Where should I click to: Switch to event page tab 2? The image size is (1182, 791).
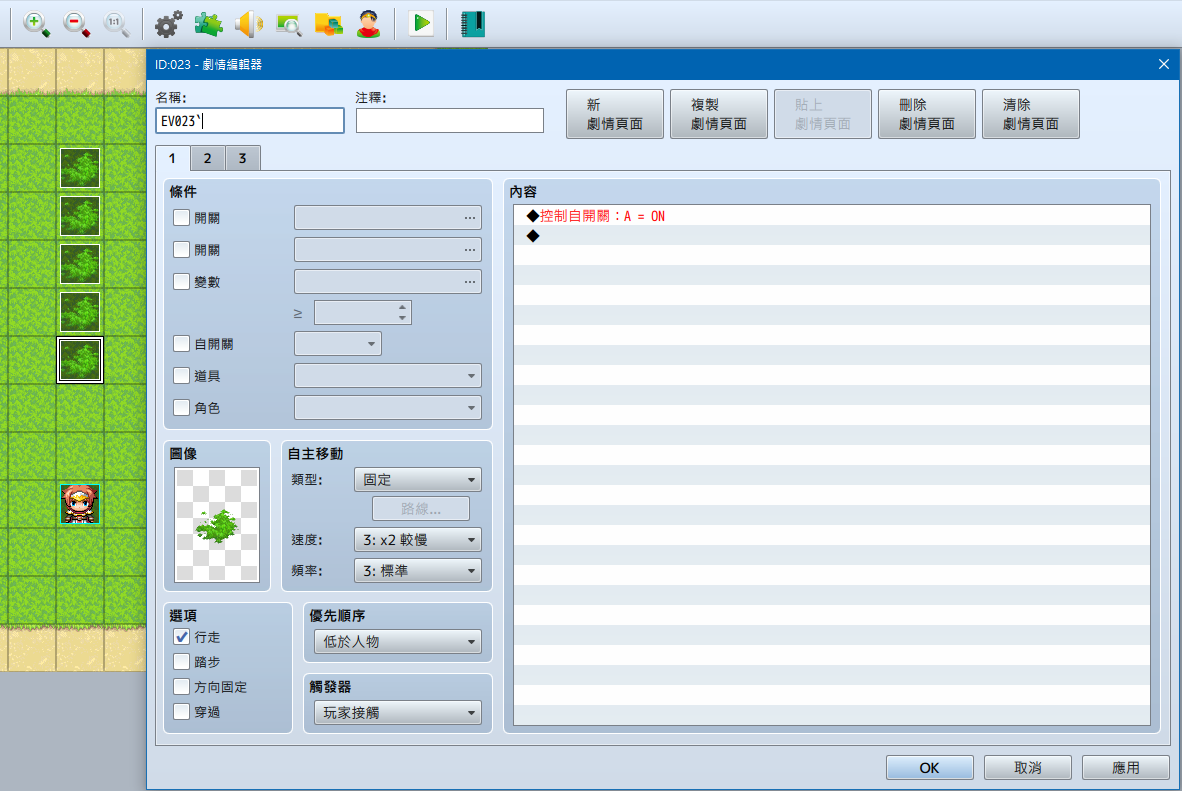point(207,158)
